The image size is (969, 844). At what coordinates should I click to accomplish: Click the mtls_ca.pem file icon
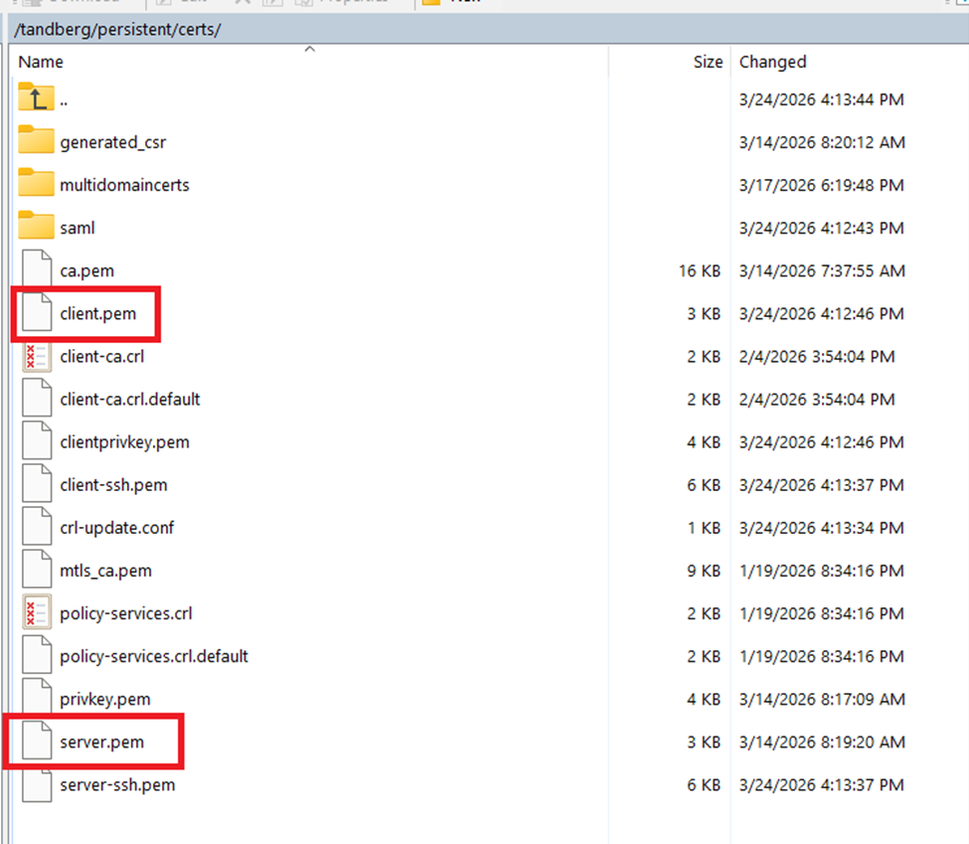pyautogui.click(x=36, y=569)
